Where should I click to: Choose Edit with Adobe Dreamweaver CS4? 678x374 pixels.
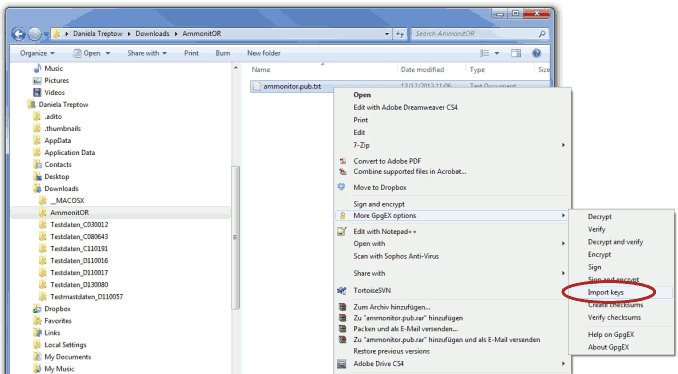[x=405, y=107]
